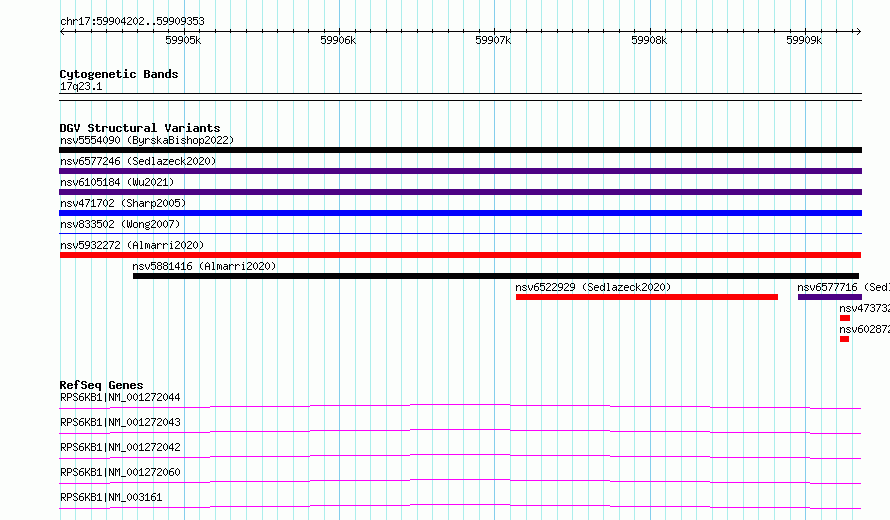Viewport: 890px width, 520px height.
Task: Open variant nsv833502 (Wong2007) label
Action: coord(120,224)
